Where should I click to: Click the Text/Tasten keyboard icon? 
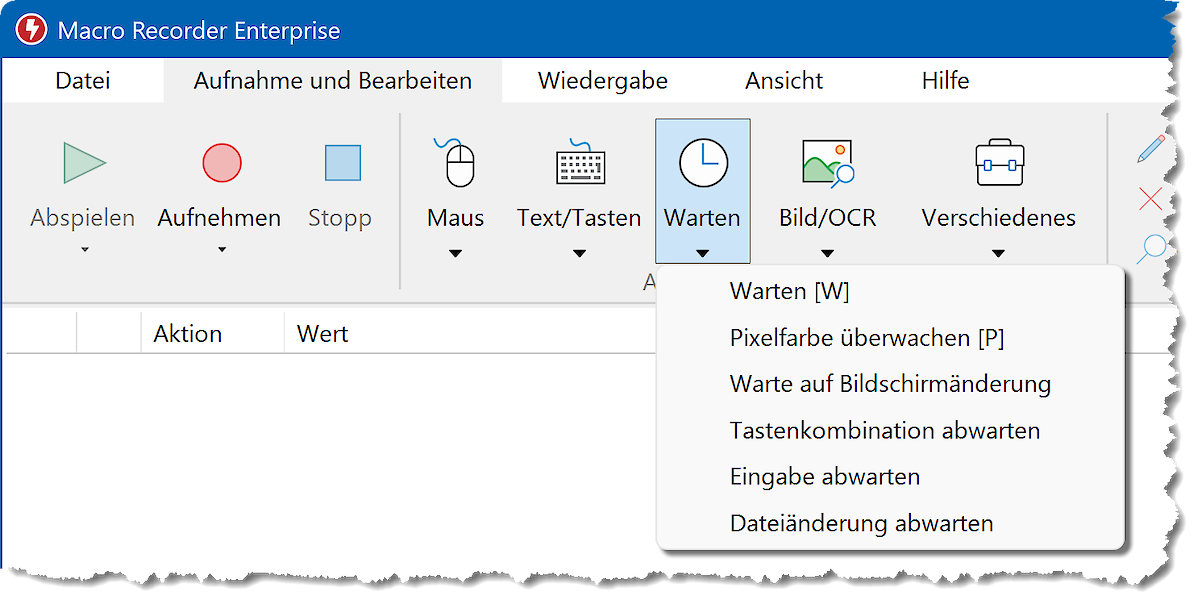(x=579, y=163)
